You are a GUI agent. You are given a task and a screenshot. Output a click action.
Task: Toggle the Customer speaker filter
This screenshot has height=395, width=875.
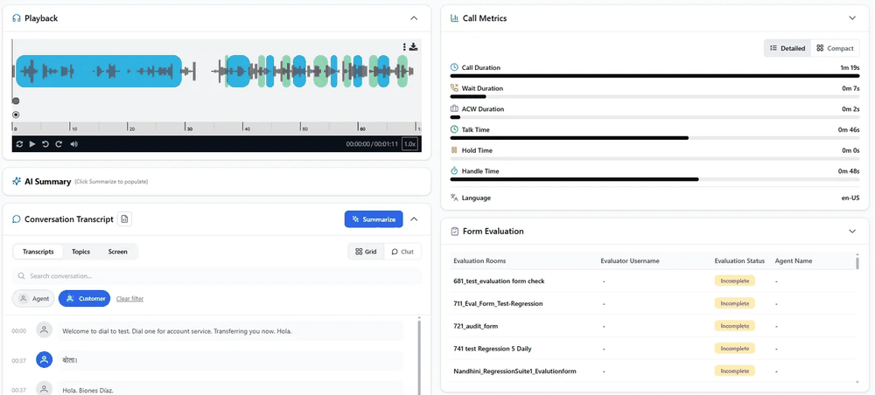click(x=85, y=298)
